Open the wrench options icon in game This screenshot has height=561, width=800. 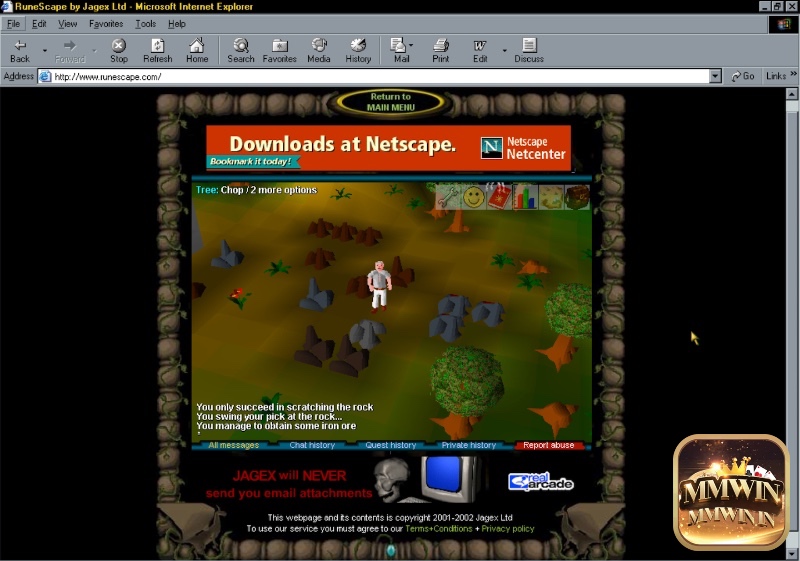(x=447, y=197)
